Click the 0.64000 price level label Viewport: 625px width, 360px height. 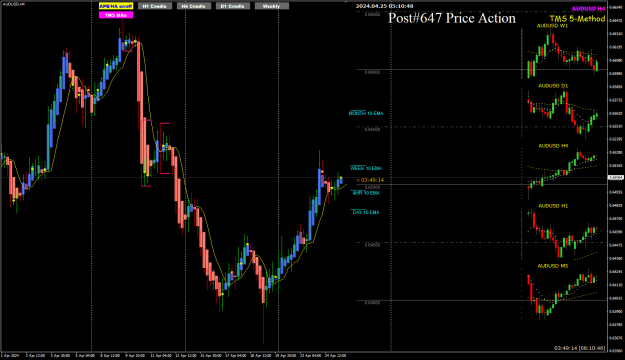372,303
